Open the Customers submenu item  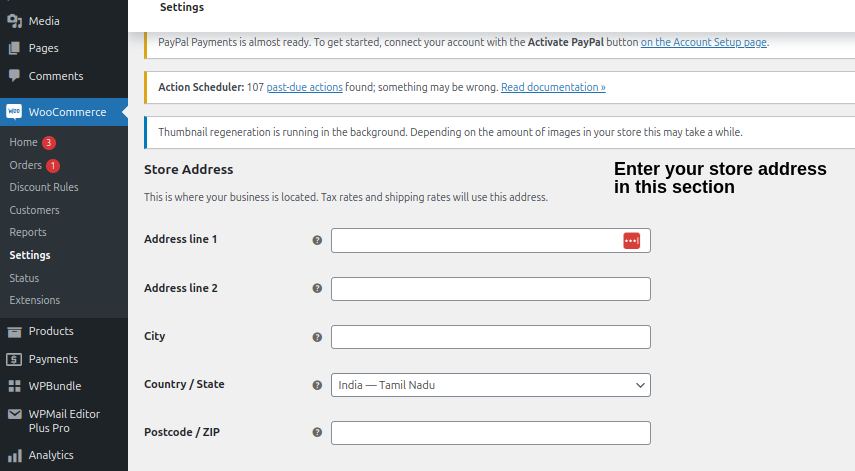point(34,210)
